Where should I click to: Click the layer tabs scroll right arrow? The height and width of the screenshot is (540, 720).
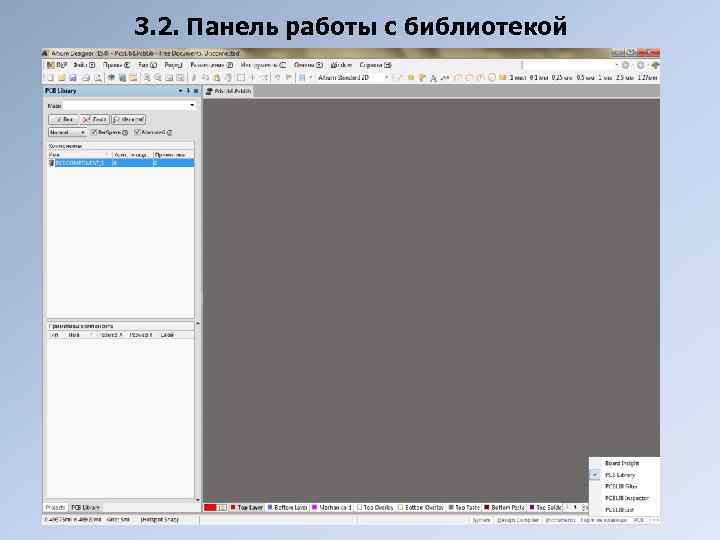[575, 507]
